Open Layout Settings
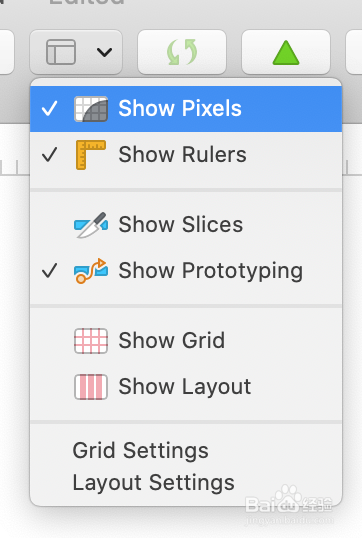This screenshot has height=538, width=362. [x=154, y=483]
